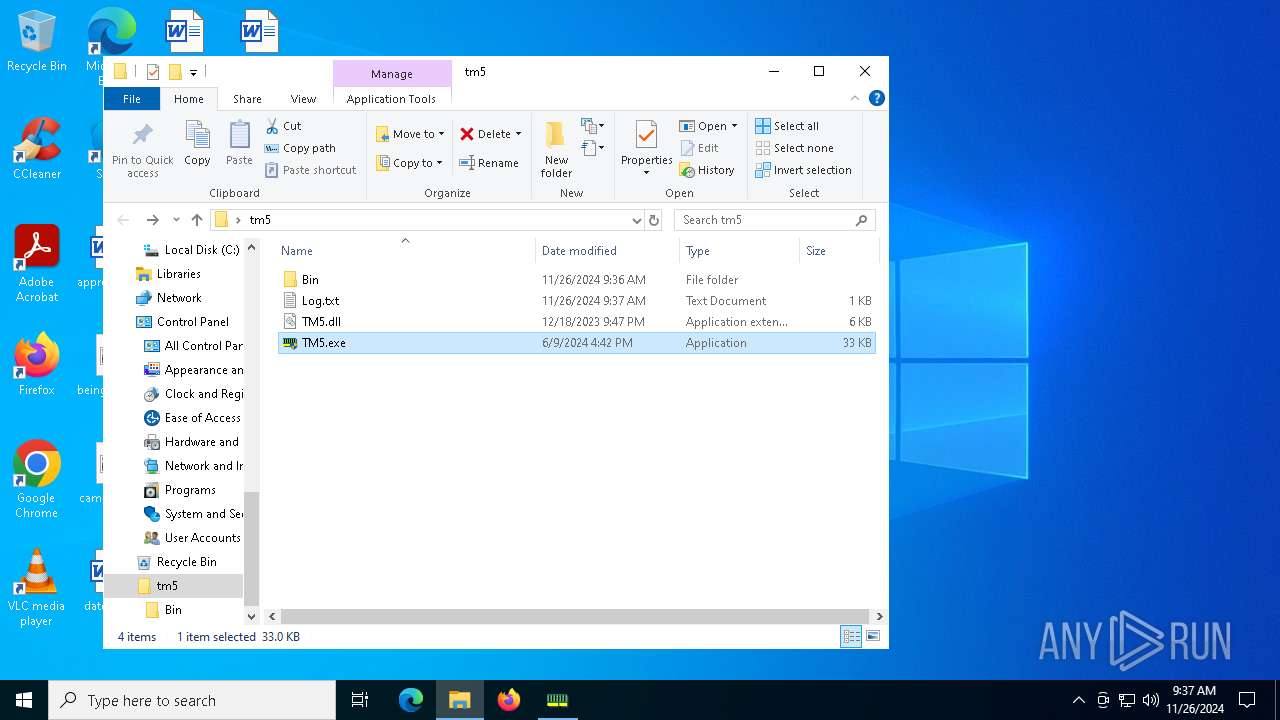1280x720 pixels.
Task: Click the Windows Start button
Action: pos(24,700)
